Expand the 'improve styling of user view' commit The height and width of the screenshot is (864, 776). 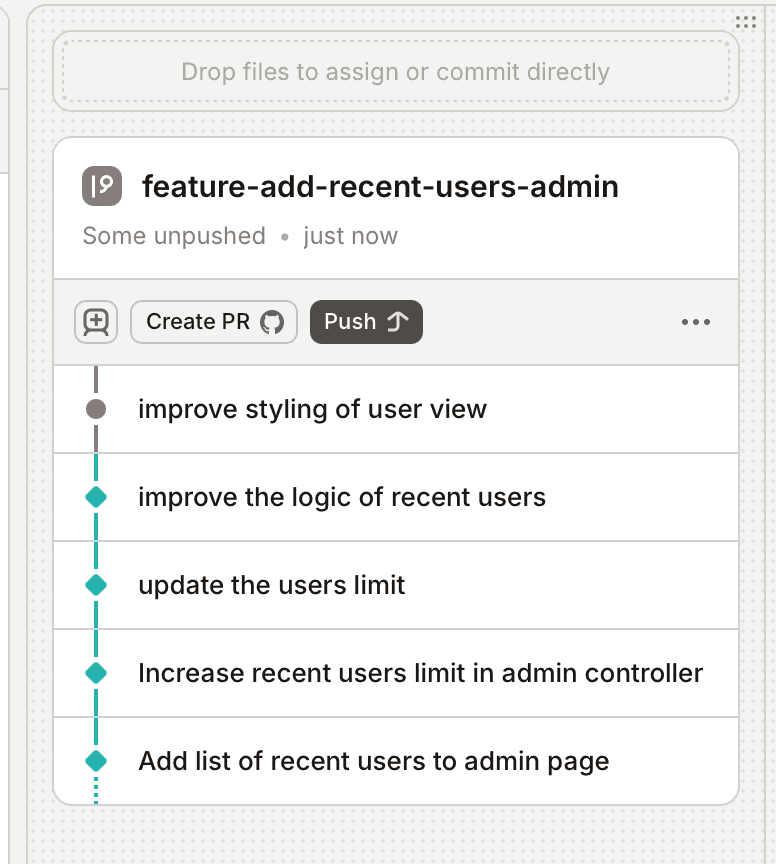click(x=313, y=409)
